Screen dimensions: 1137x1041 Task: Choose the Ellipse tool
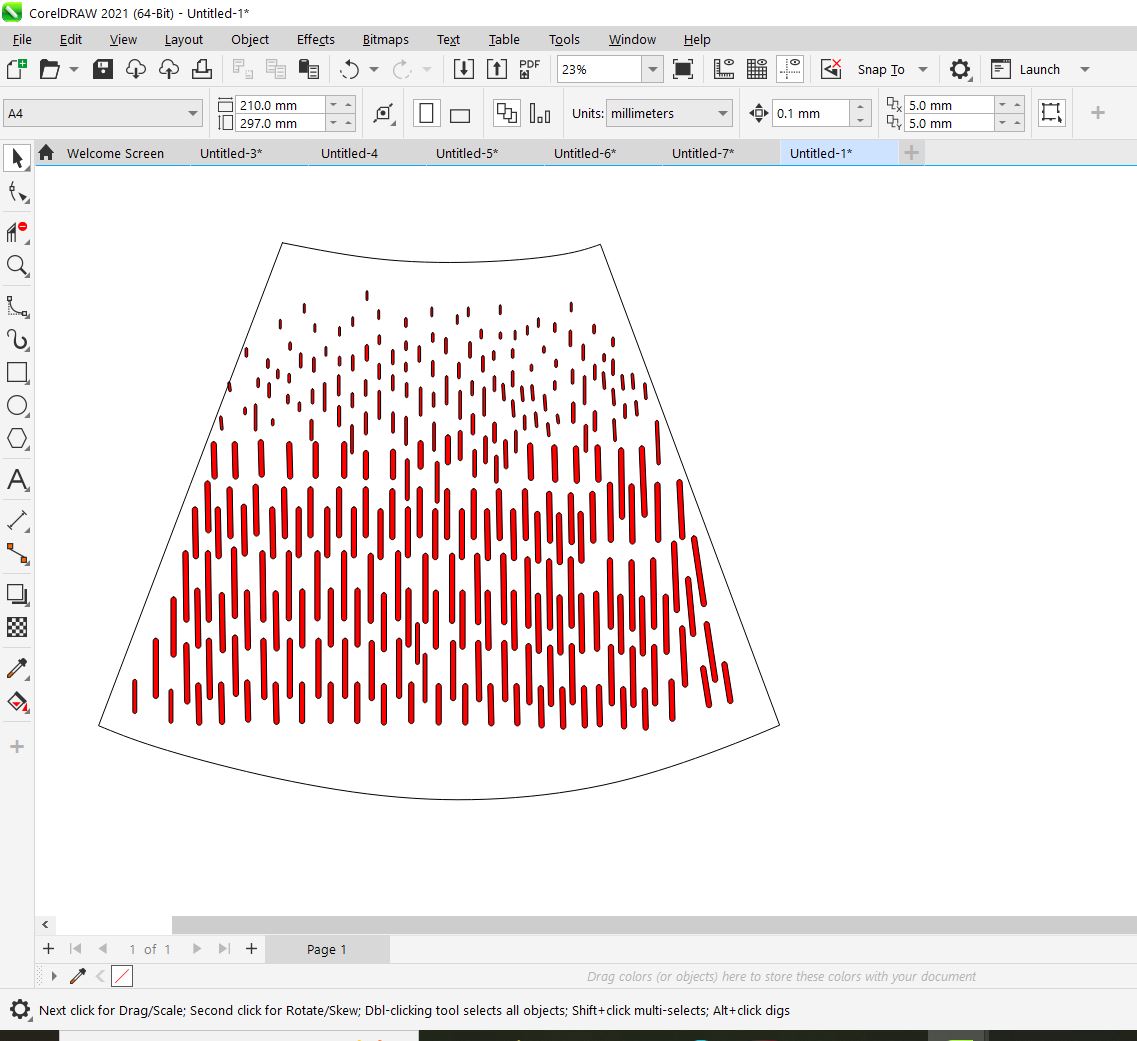pos(17,406)
